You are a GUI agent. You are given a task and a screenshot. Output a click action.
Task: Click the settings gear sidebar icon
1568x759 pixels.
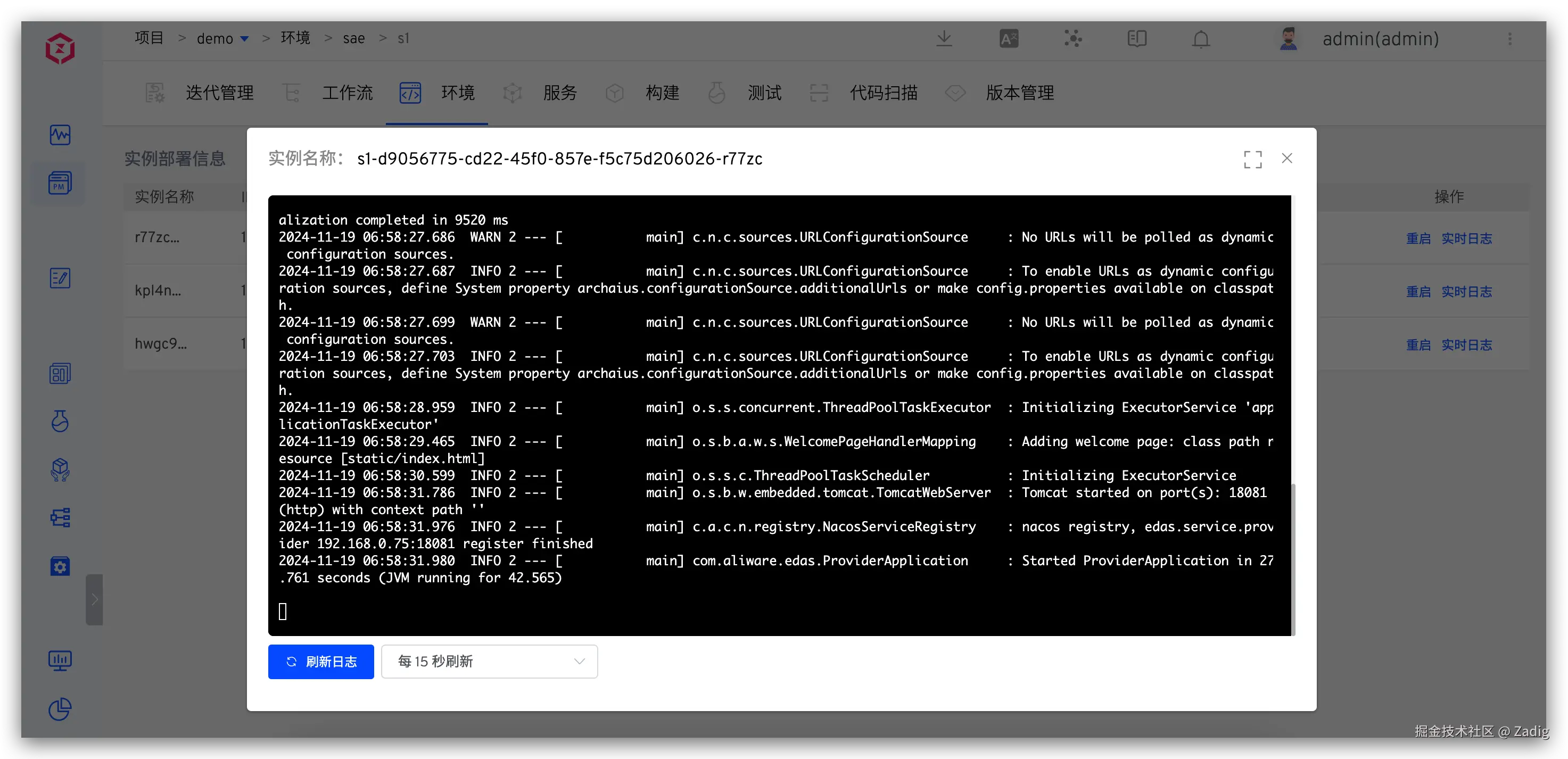[60, 567]
